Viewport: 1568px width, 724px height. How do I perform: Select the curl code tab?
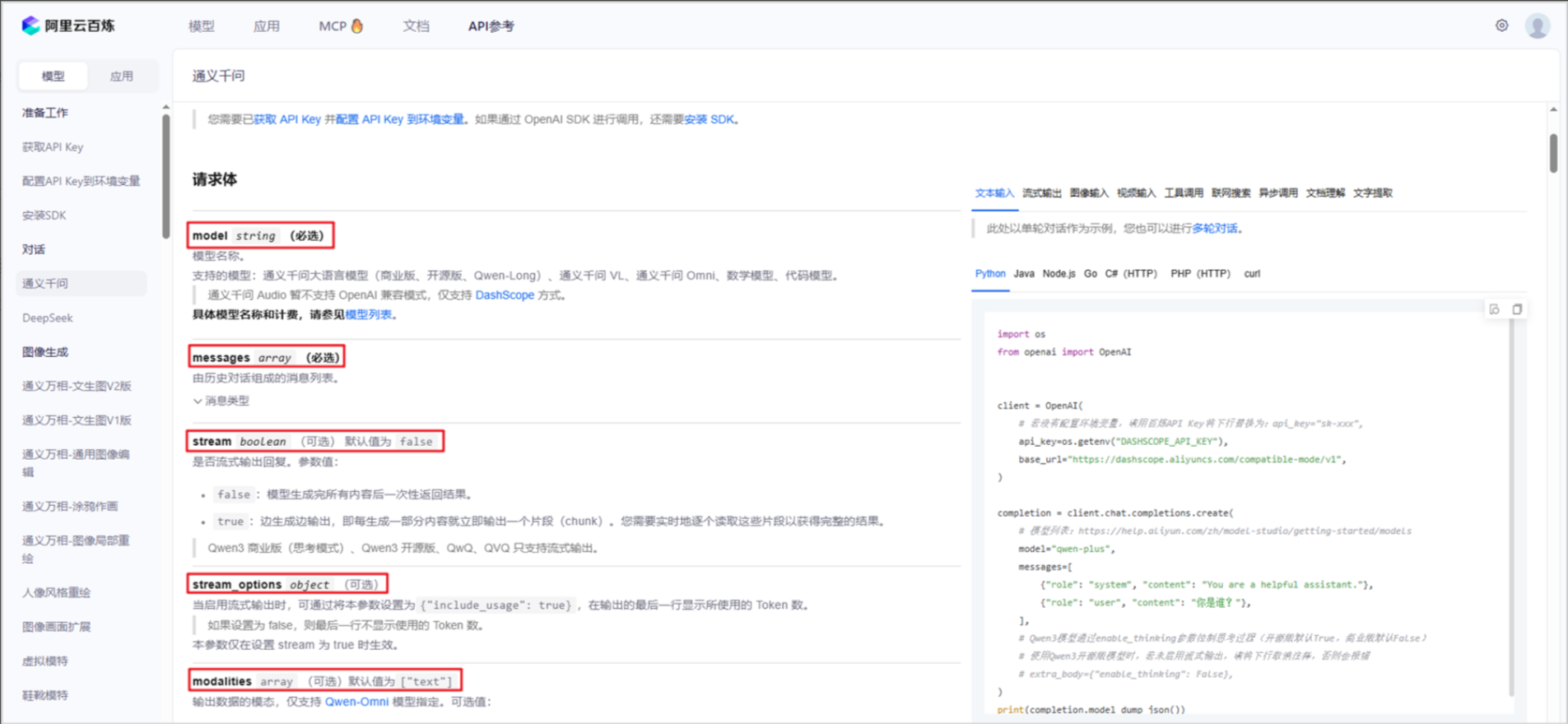tap(1252, 274)
